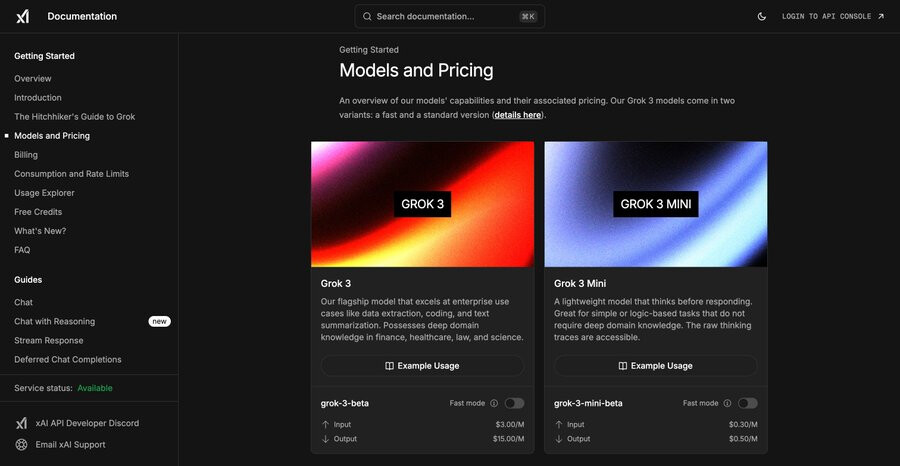
Task: Click the Search documentation field
Action: (449, 17)
